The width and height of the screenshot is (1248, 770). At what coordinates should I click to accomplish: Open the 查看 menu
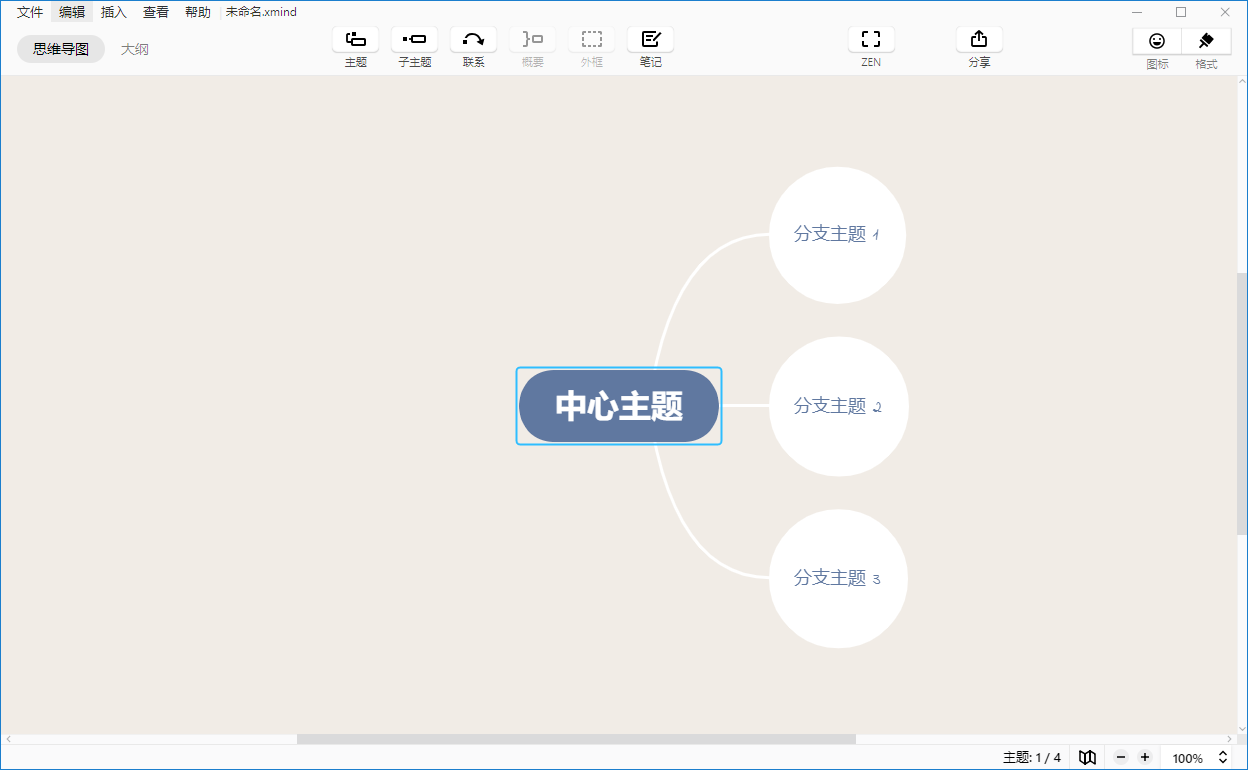pos(156,12)
